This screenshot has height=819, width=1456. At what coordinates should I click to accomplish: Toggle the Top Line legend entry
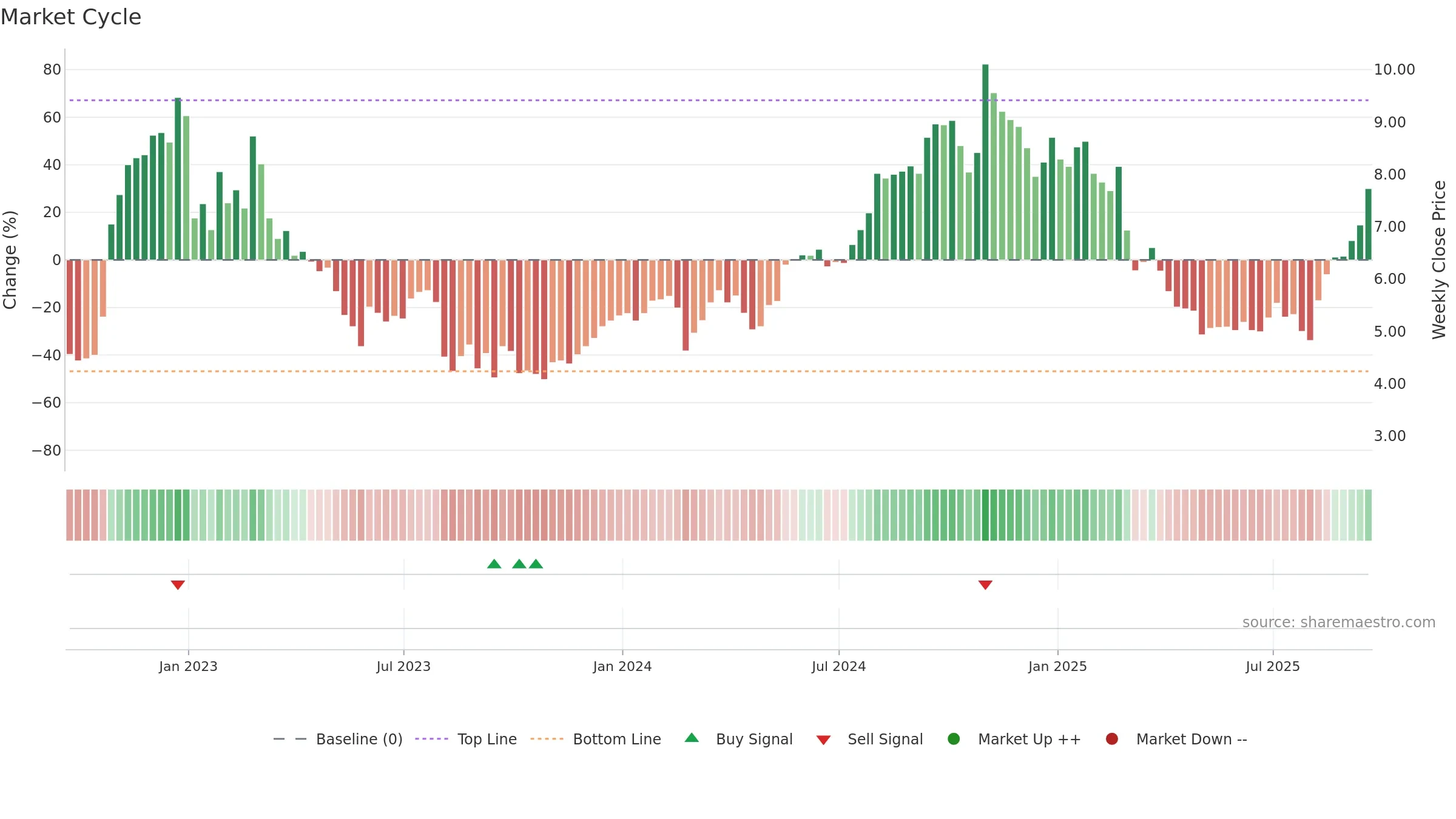(x=466, y=739)
